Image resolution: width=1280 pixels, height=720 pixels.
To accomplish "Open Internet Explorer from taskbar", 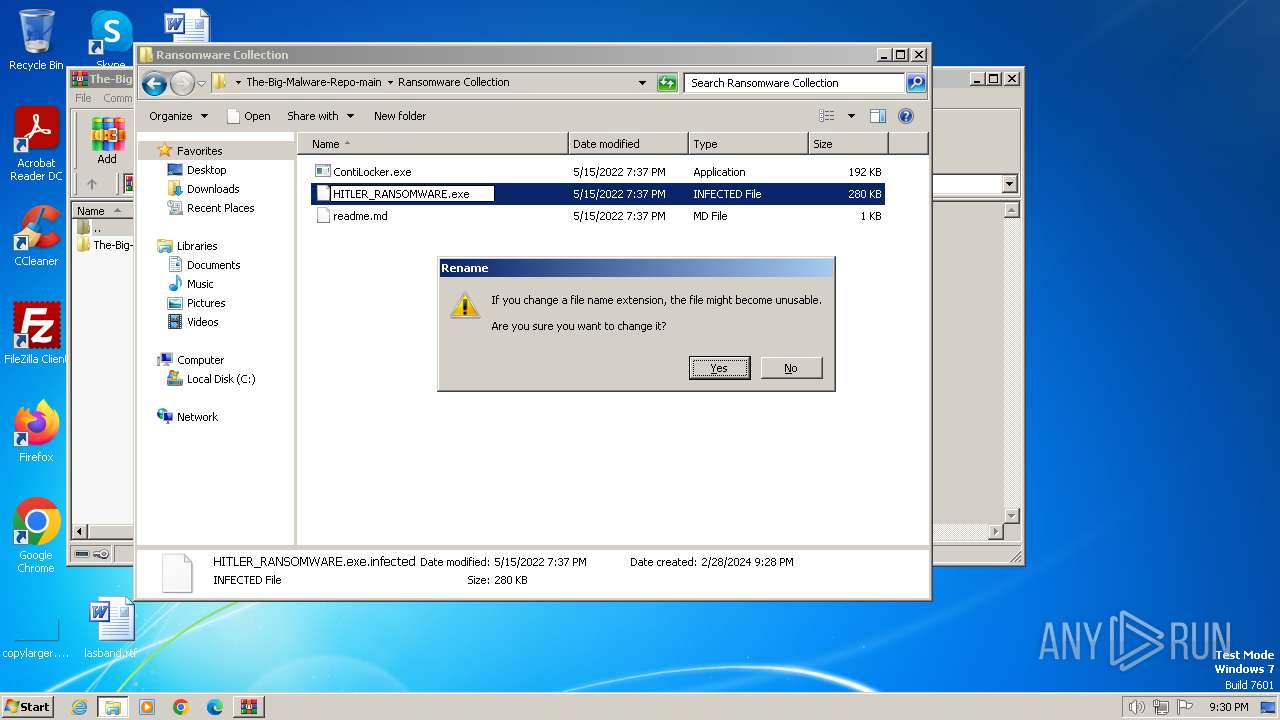I will 80,707.
